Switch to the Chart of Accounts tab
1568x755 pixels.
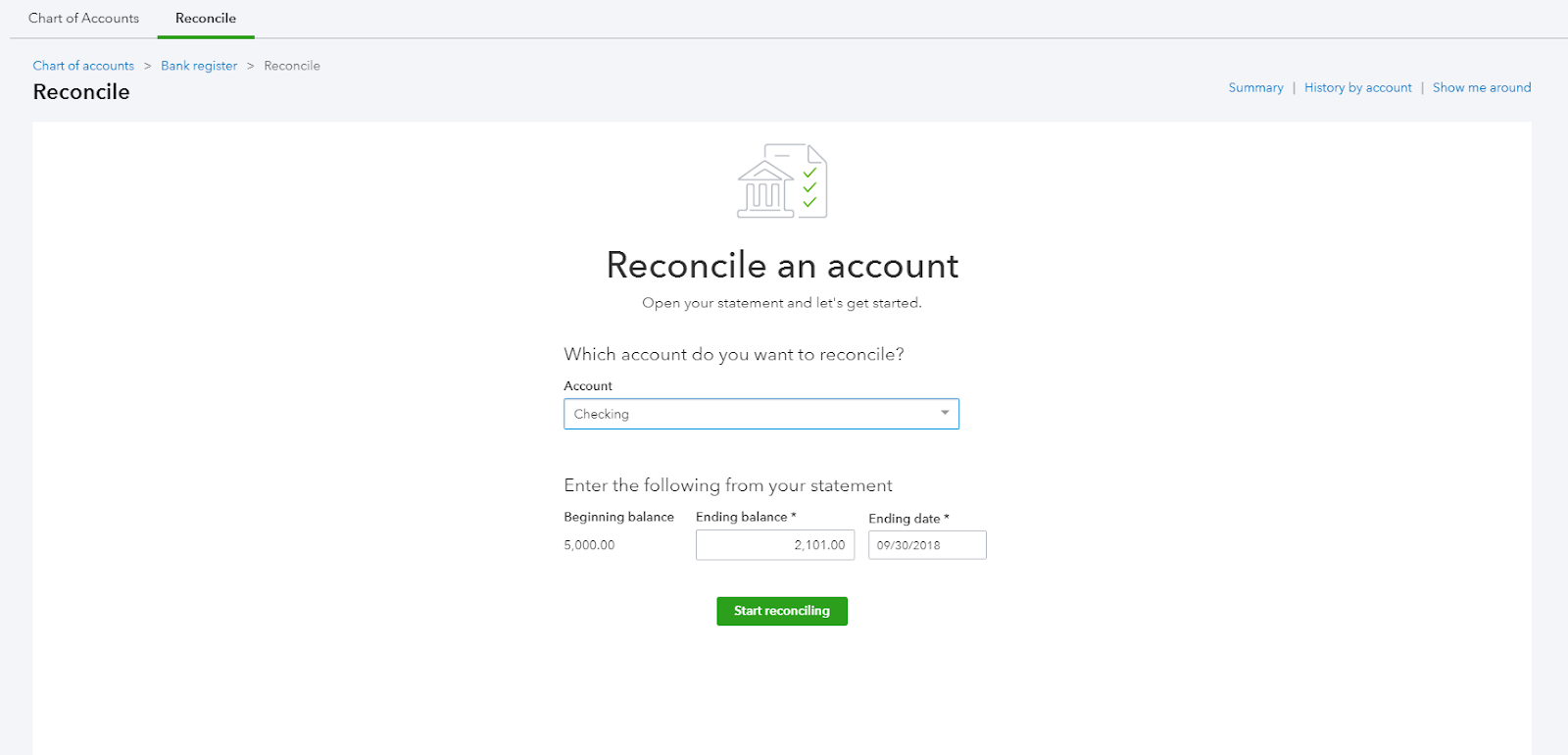coord(83,18)
